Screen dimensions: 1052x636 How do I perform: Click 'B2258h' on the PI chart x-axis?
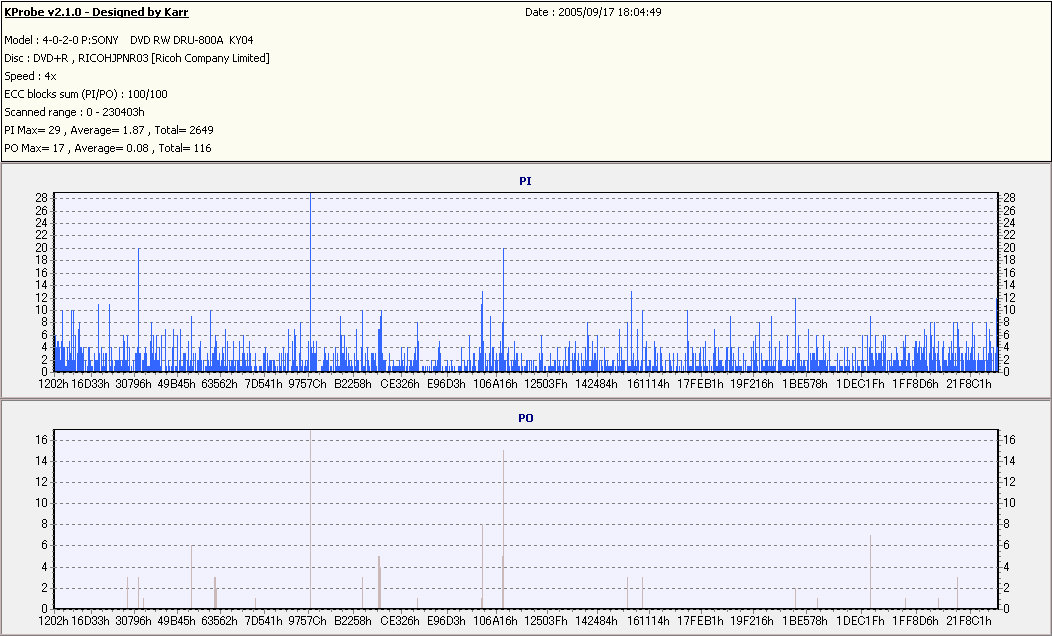353,384
